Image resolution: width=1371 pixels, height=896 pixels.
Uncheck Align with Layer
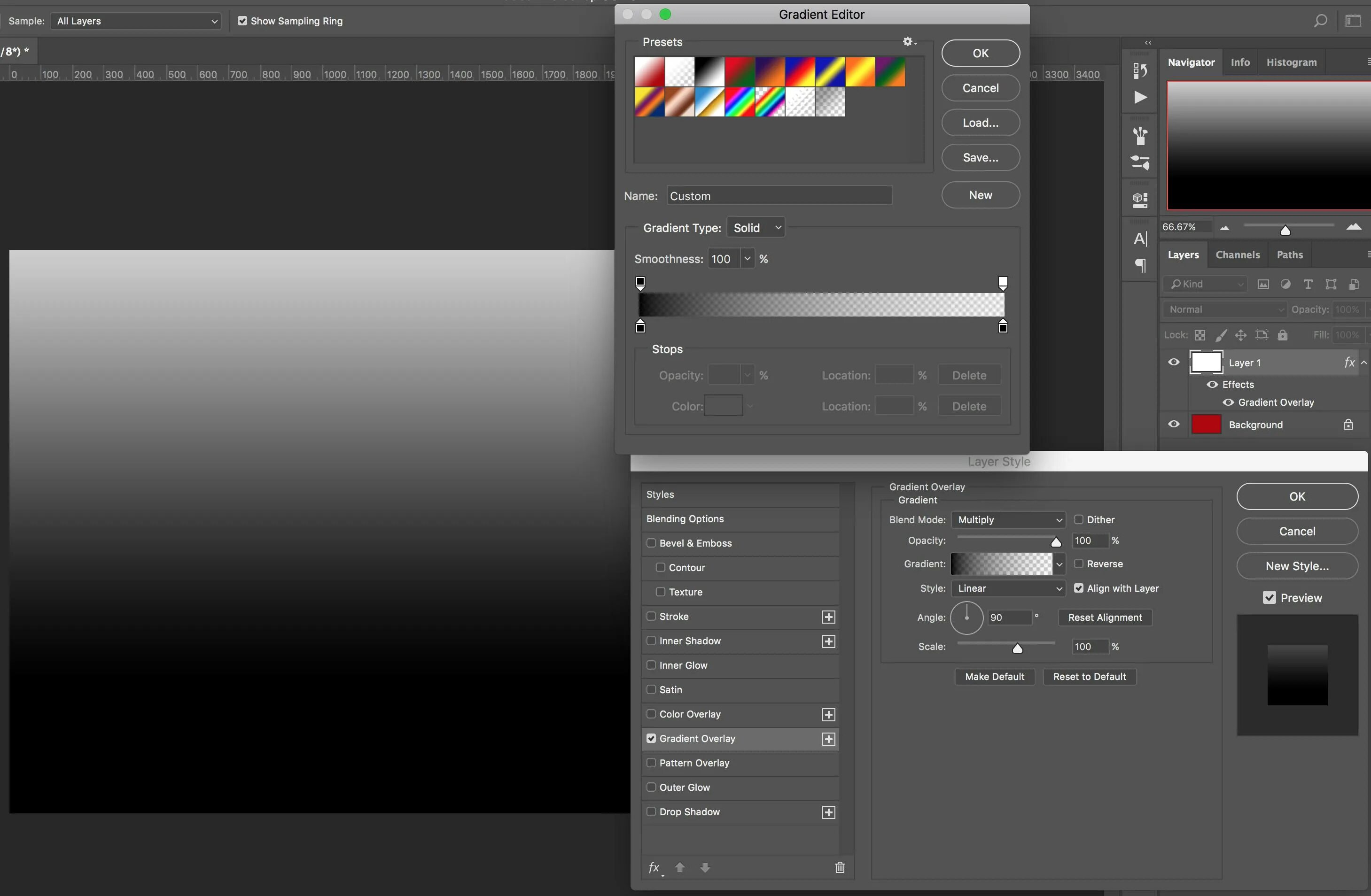[x=1079, y=588]
